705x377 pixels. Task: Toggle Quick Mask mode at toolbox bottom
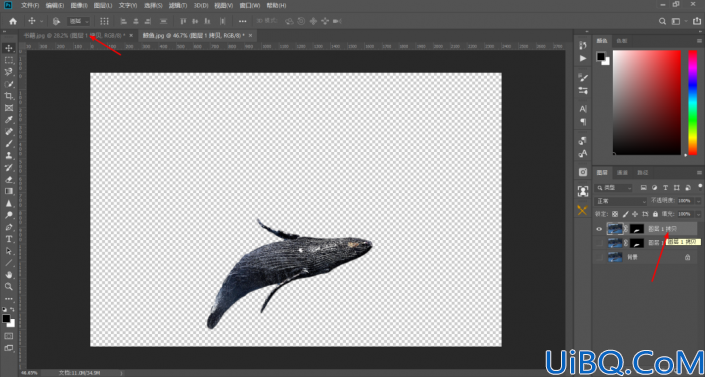(9, 336)
